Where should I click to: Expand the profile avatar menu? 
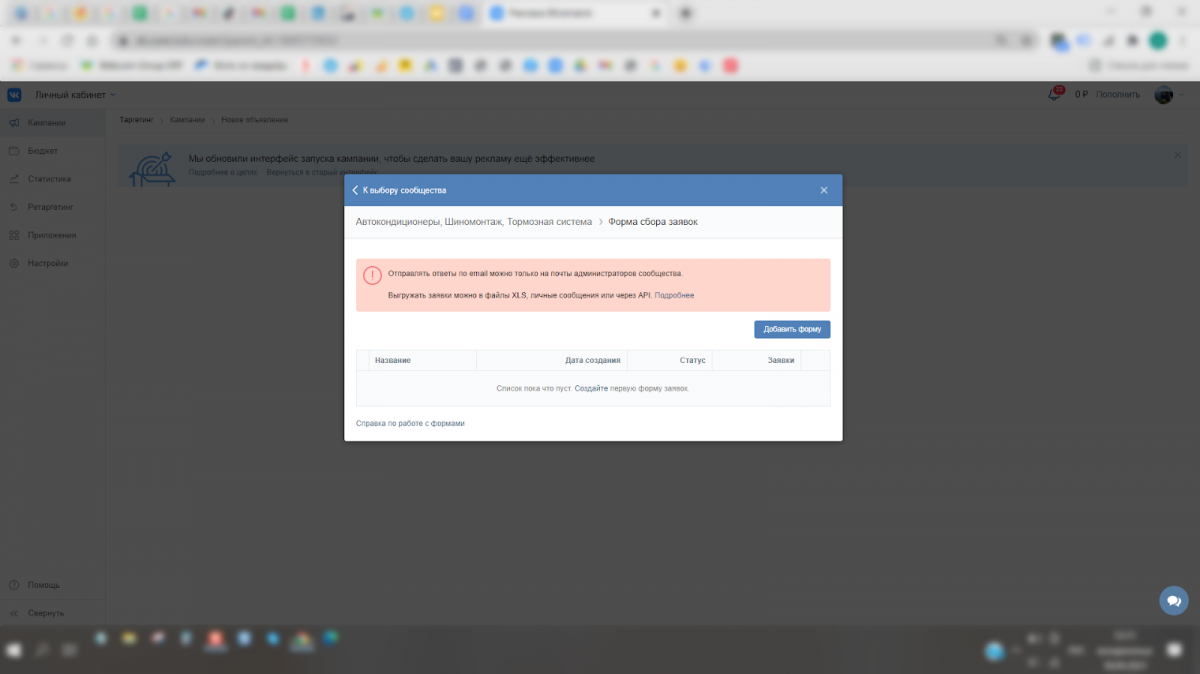click(1166, 94)
